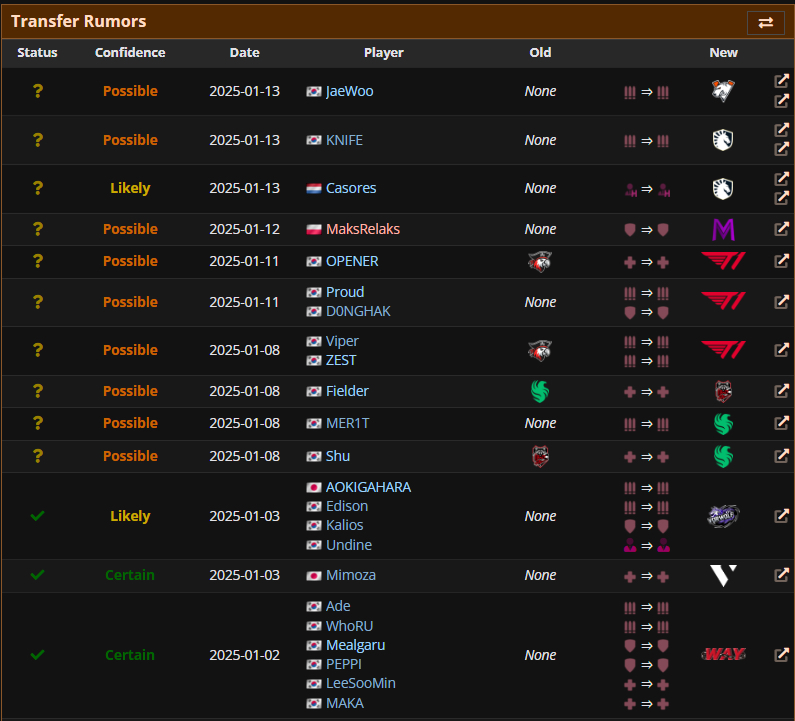Image resolution: width=795 pixels, height=721 pixels.
Task: Toggle the transfer swap view button
Action: click(x=765, y=22)
